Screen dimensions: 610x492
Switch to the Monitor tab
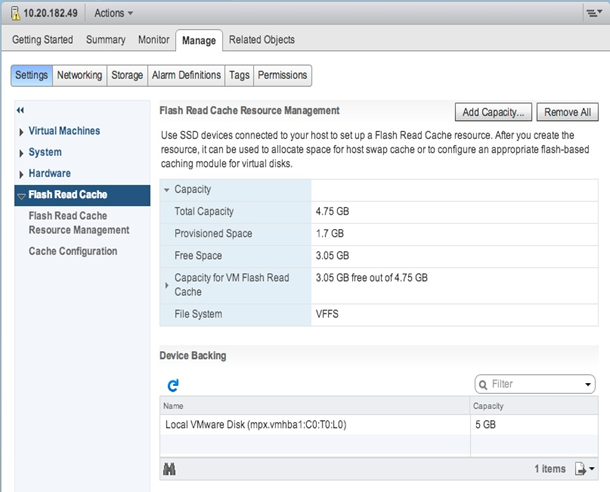point(154,40)
